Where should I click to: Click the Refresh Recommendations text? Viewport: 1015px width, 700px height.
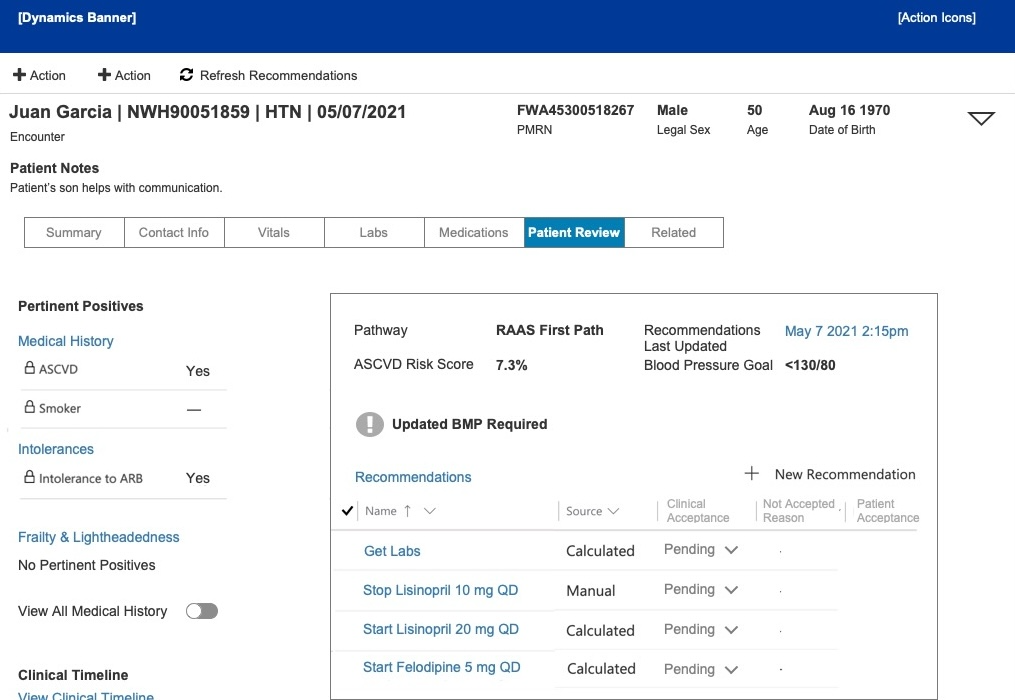(278, 76)
